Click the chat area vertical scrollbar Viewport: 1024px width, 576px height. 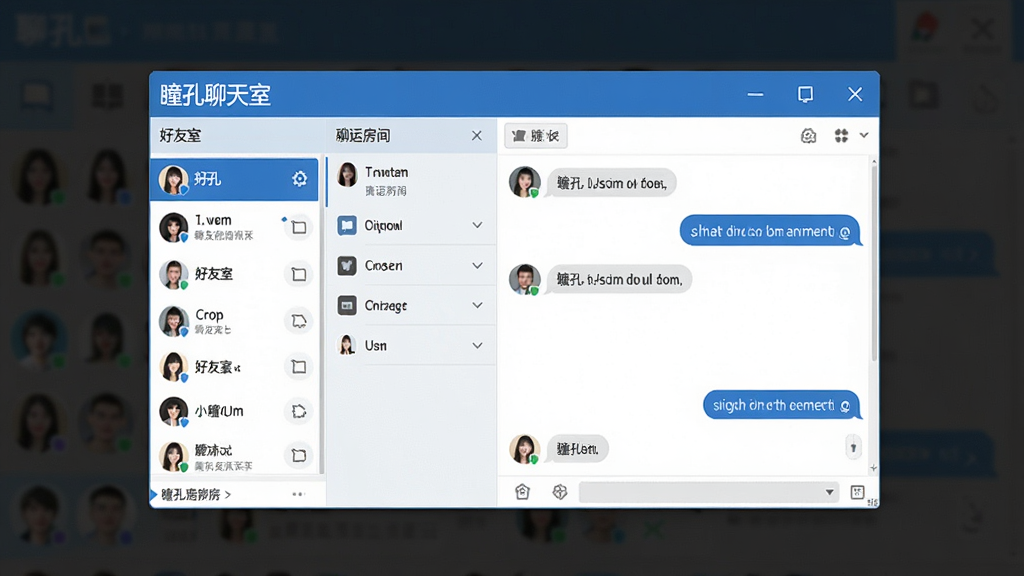(x=874, y=263)
